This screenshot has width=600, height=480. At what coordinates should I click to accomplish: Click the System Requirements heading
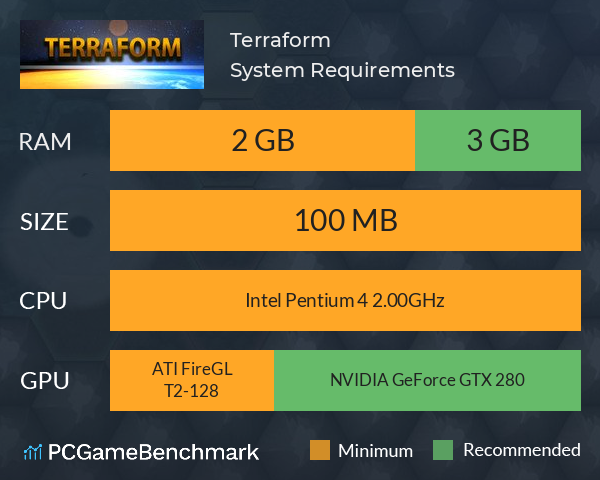tap(342, 71)
